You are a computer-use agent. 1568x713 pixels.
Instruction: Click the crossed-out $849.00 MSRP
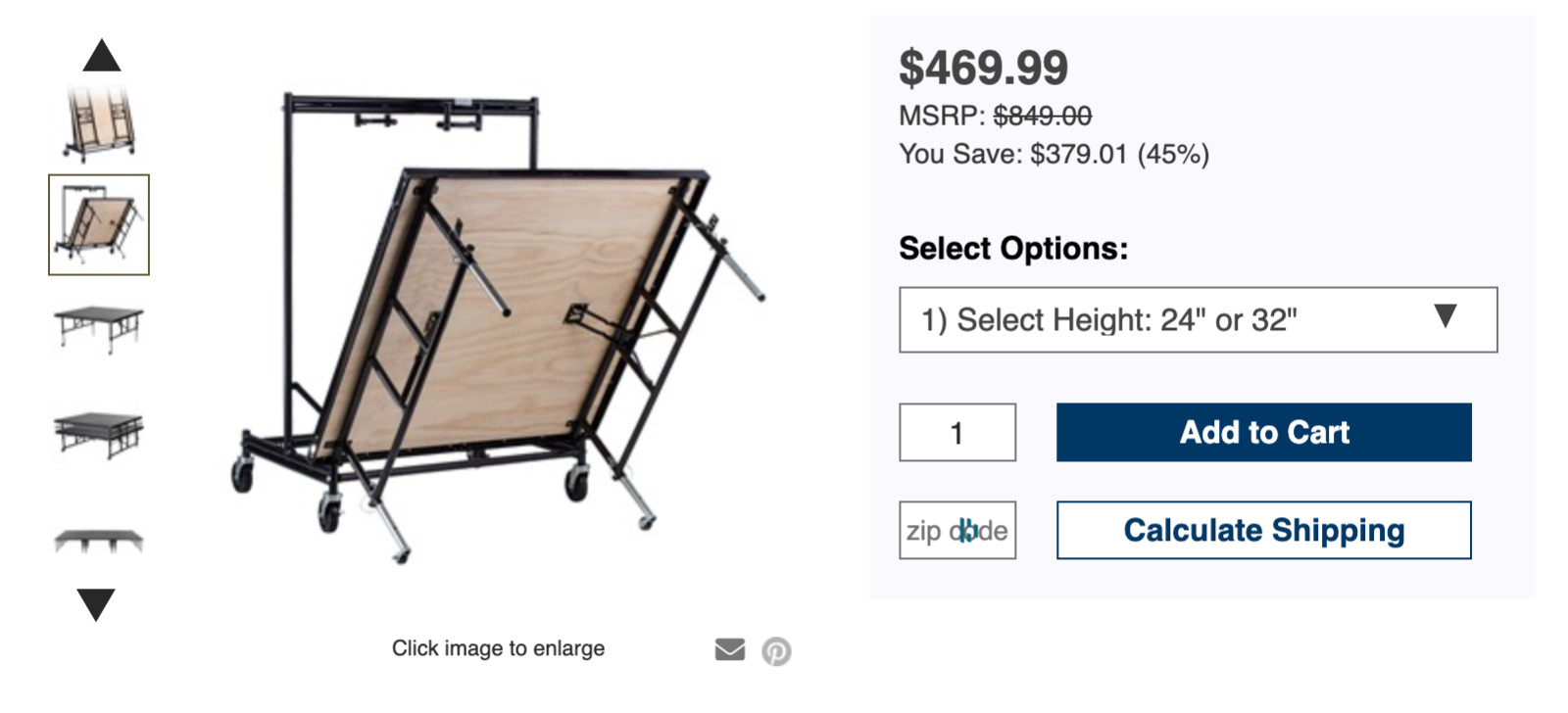pyautogui.click(x=1042, y=116)
